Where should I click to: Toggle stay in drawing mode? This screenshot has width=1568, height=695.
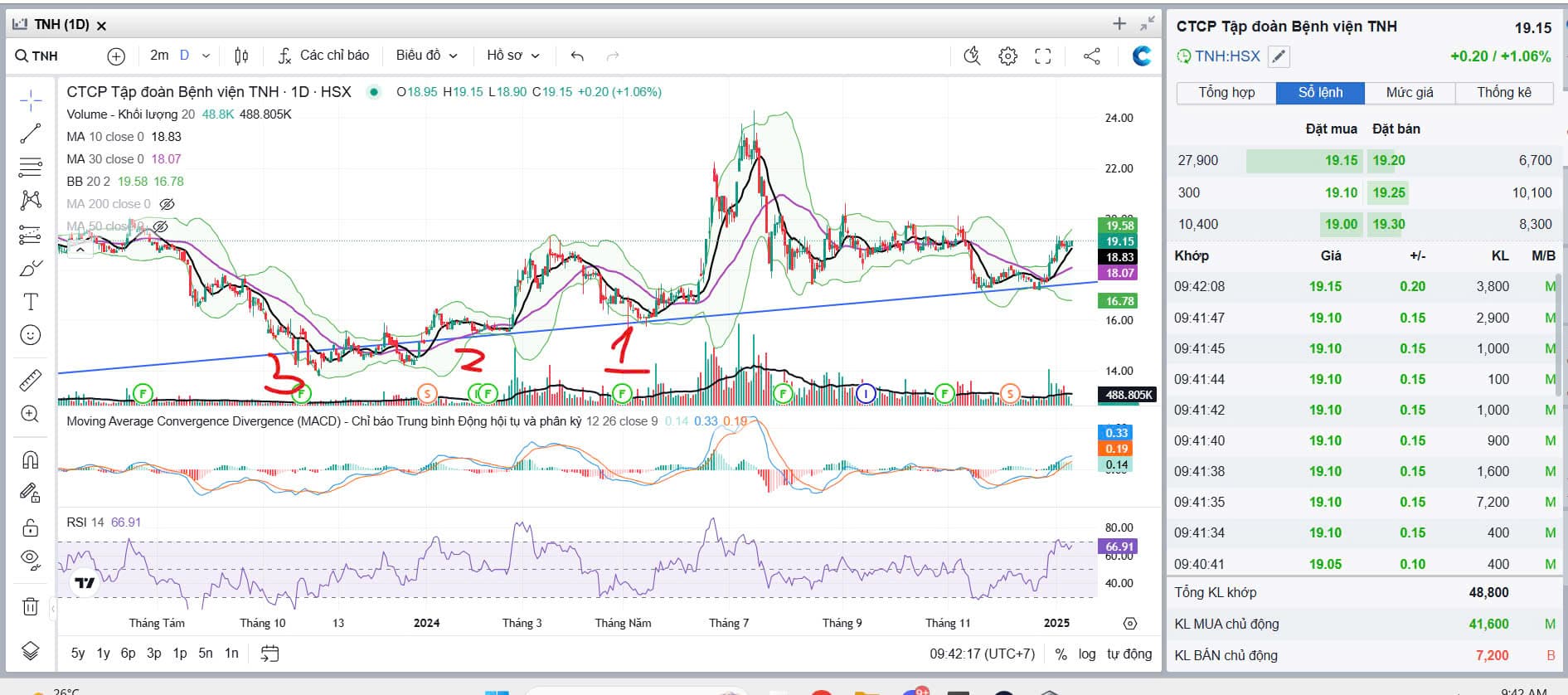tap(31, 493)
